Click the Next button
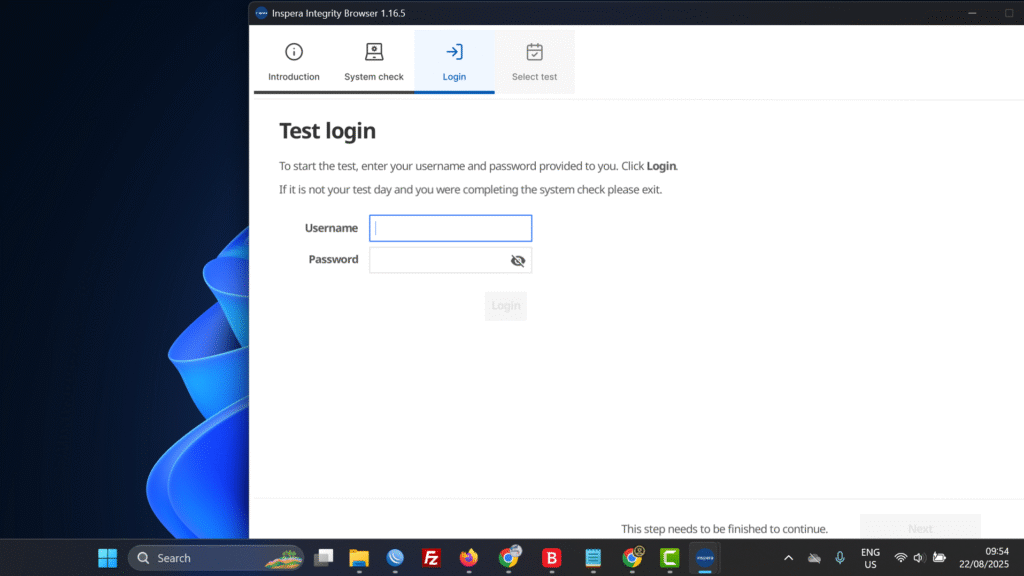The image size is (1024, 576). (x=920, y=528)
